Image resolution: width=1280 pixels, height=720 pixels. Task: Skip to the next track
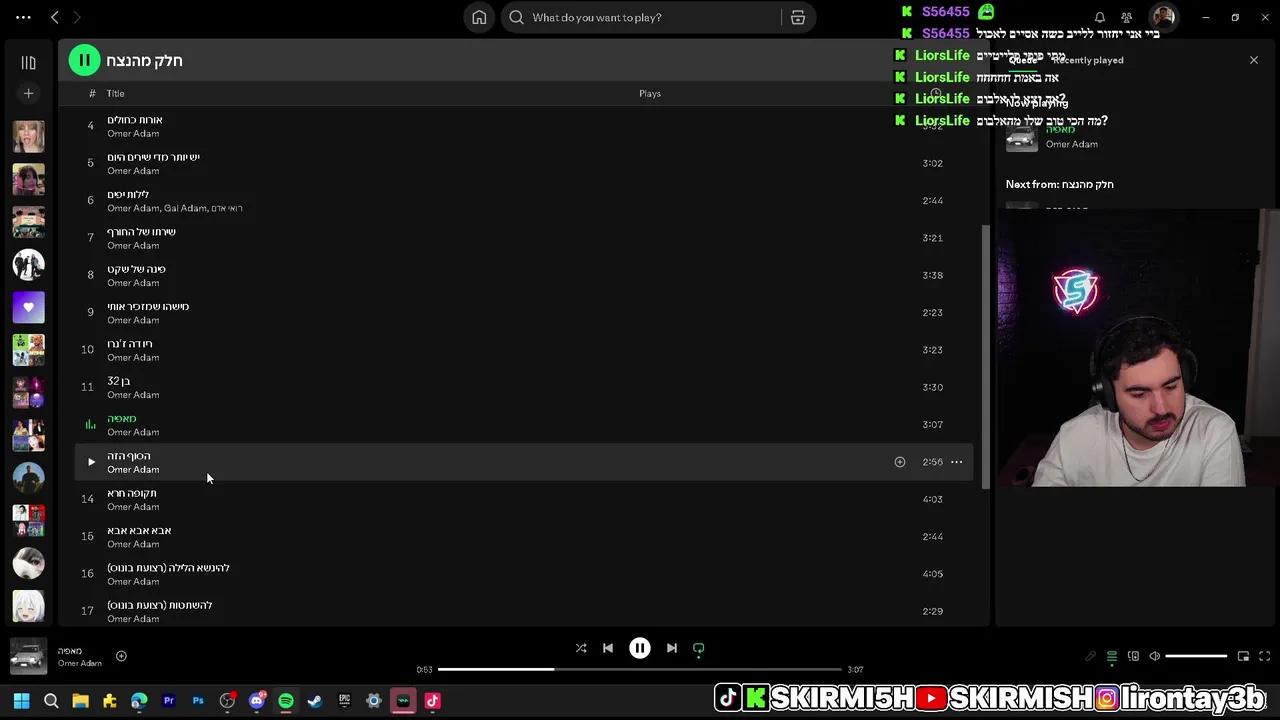pos(672,648)
